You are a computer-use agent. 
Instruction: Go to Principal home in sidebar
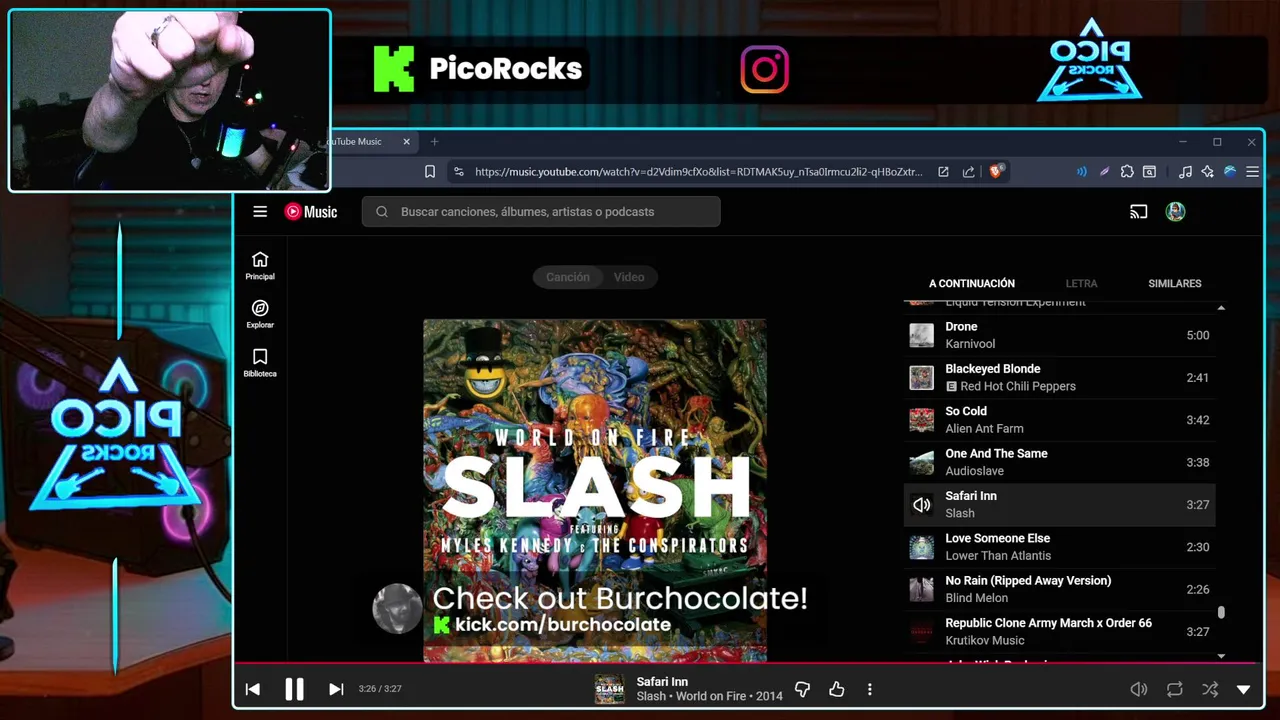click(x=260, y=266)
